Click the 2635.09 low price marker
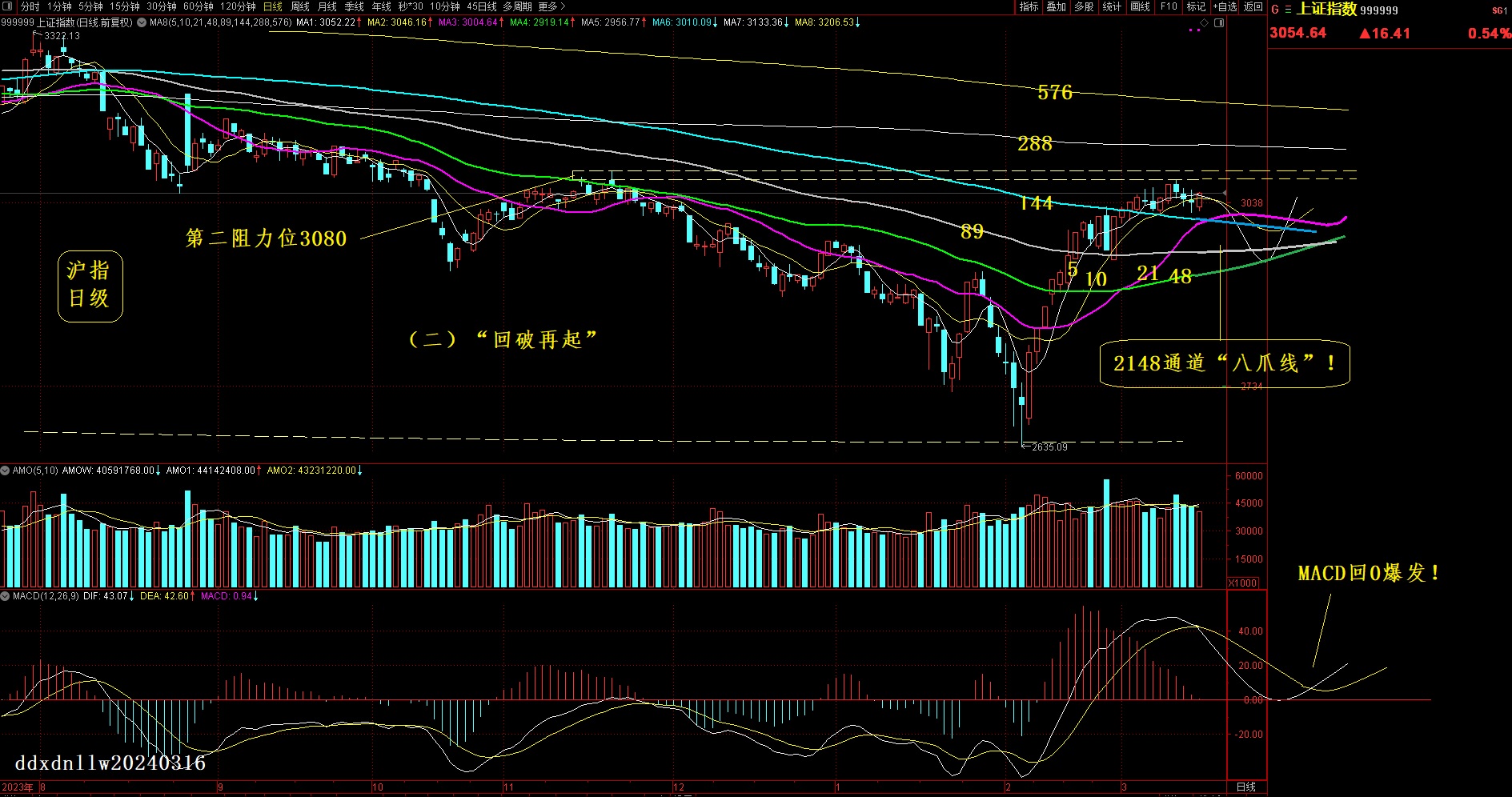The width and height of the screenshot is (1512, 797). 1049,447
